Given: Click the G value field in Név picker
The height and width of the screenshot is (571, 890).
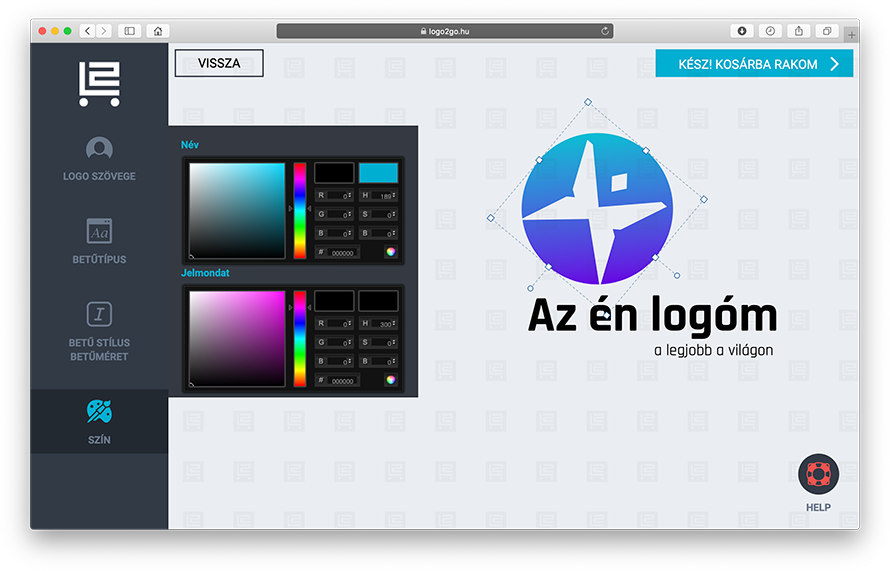Looking at the screenshot, I should (334, 214).
